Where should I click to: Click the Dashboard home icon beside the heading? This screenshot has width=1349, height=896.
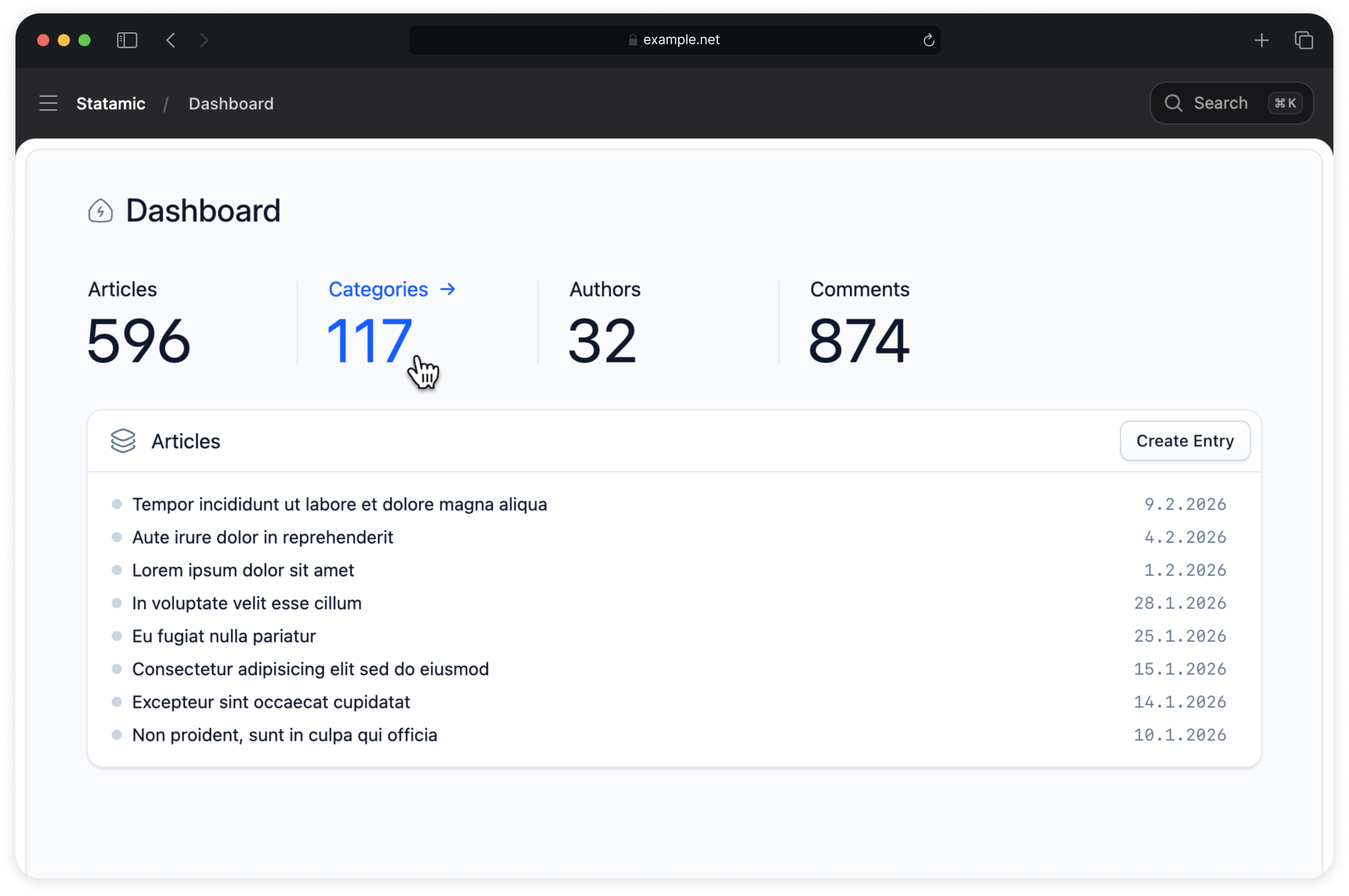pyautogui.click(x=100, y=210)
